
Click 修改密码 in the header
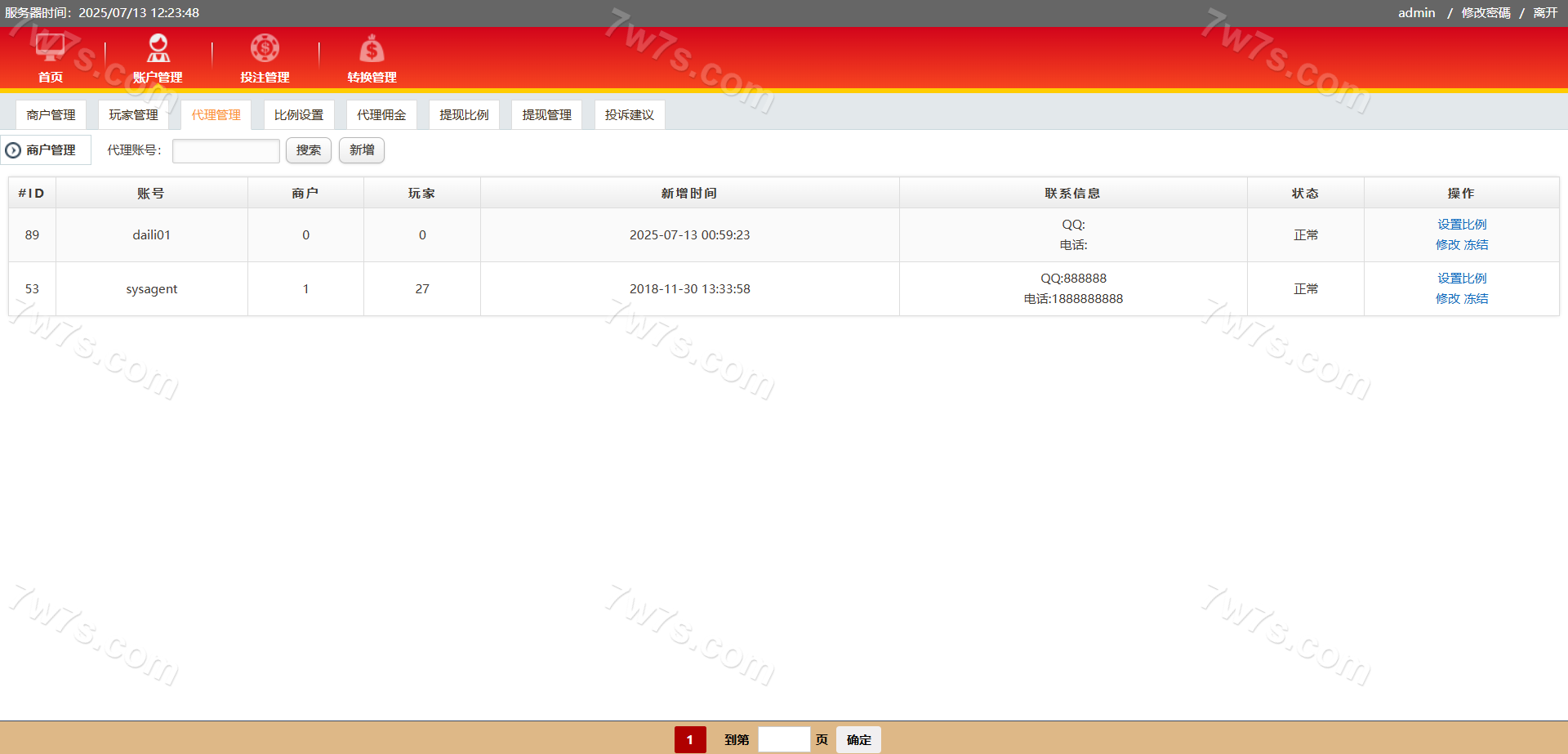click(x=1486, y=13)
